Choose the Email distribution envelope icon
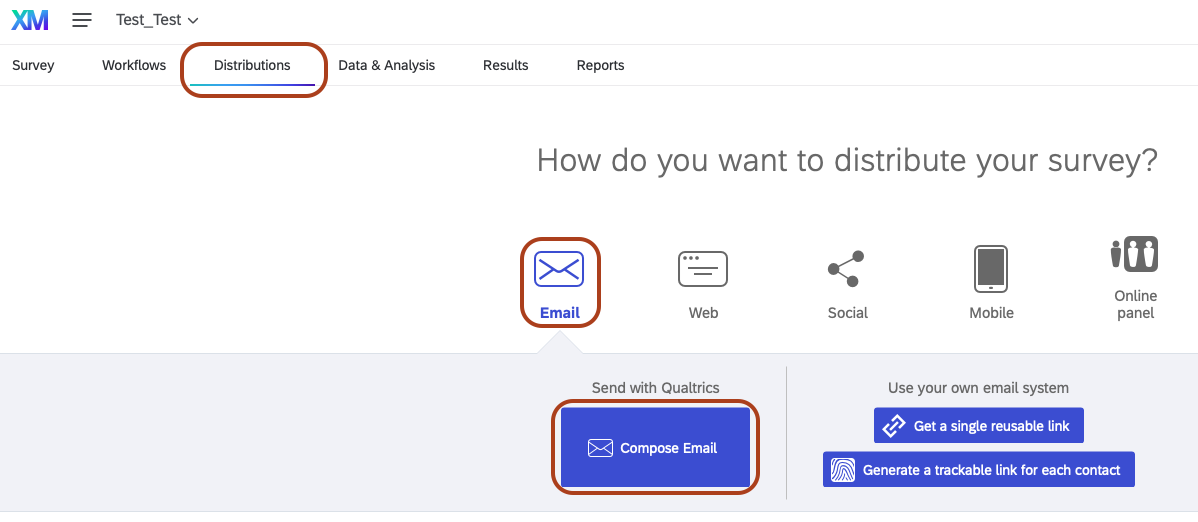Image resolution: width=1198 pixels, height=522 pixels. (559, 269)
